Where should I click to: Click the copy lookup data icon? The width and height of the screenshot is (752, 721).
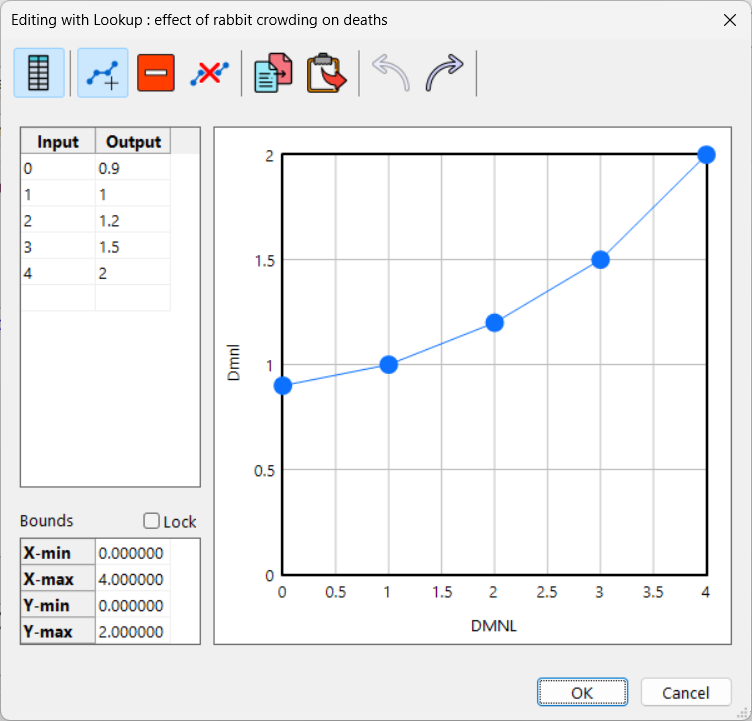pos(273,73)
